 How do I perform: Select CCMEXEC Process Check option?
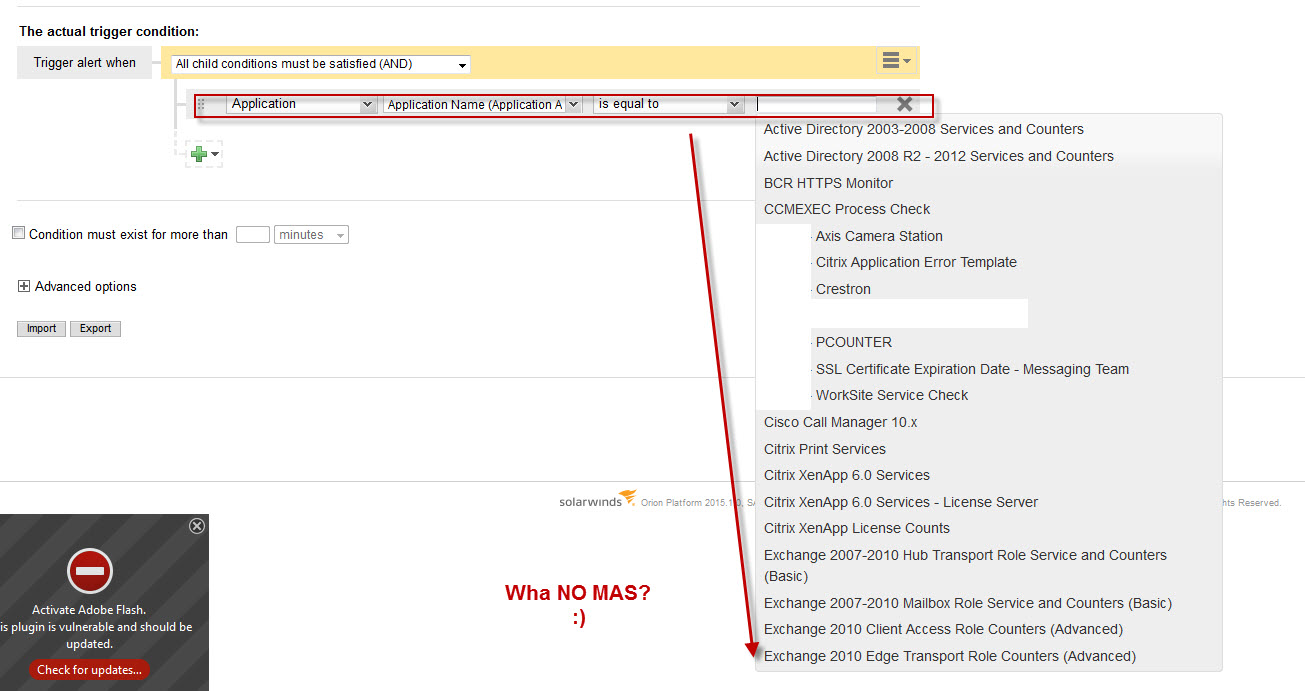coord(847,209)
